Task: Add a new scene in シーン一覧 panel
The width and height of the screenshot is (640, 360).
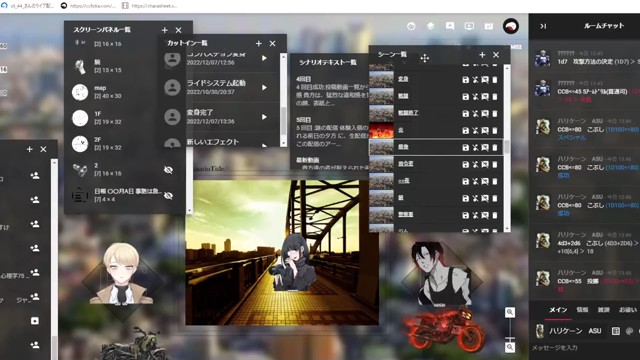Action: (482, 55)
